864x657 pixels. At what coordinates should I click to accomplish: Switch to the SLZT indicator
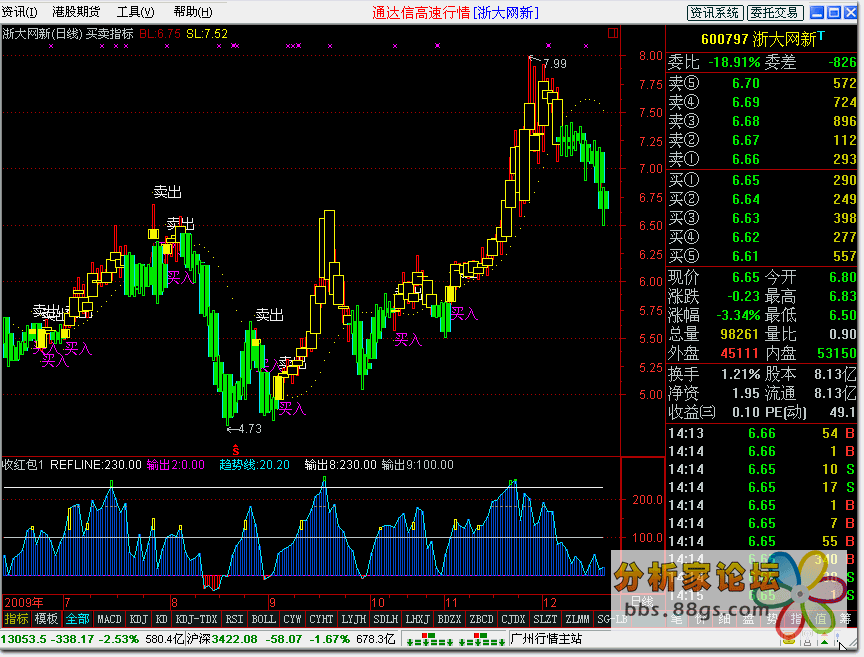pos(545,619)
